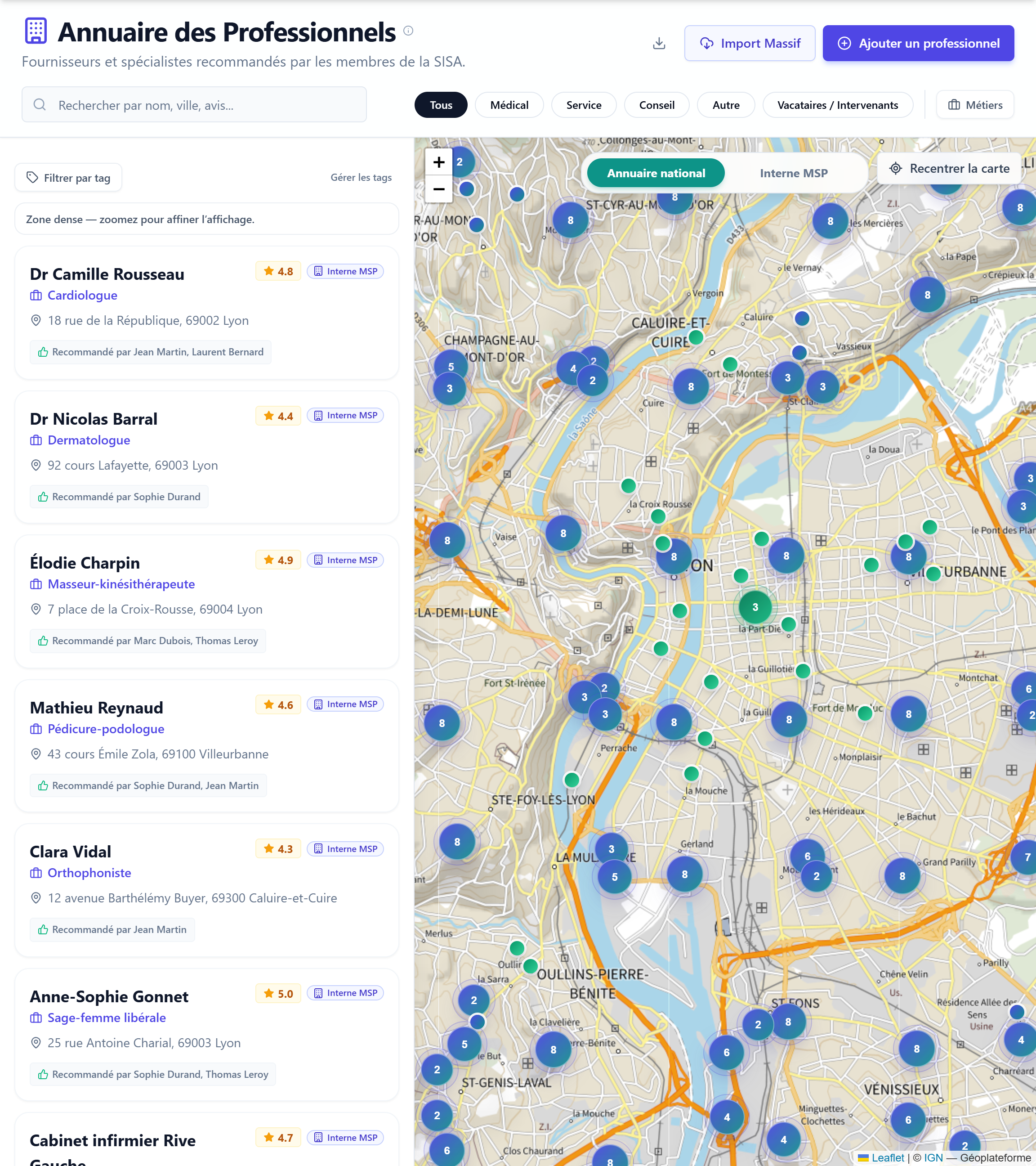
Task: Open the IGN attribution link
Action: [x=933, y=1157]
